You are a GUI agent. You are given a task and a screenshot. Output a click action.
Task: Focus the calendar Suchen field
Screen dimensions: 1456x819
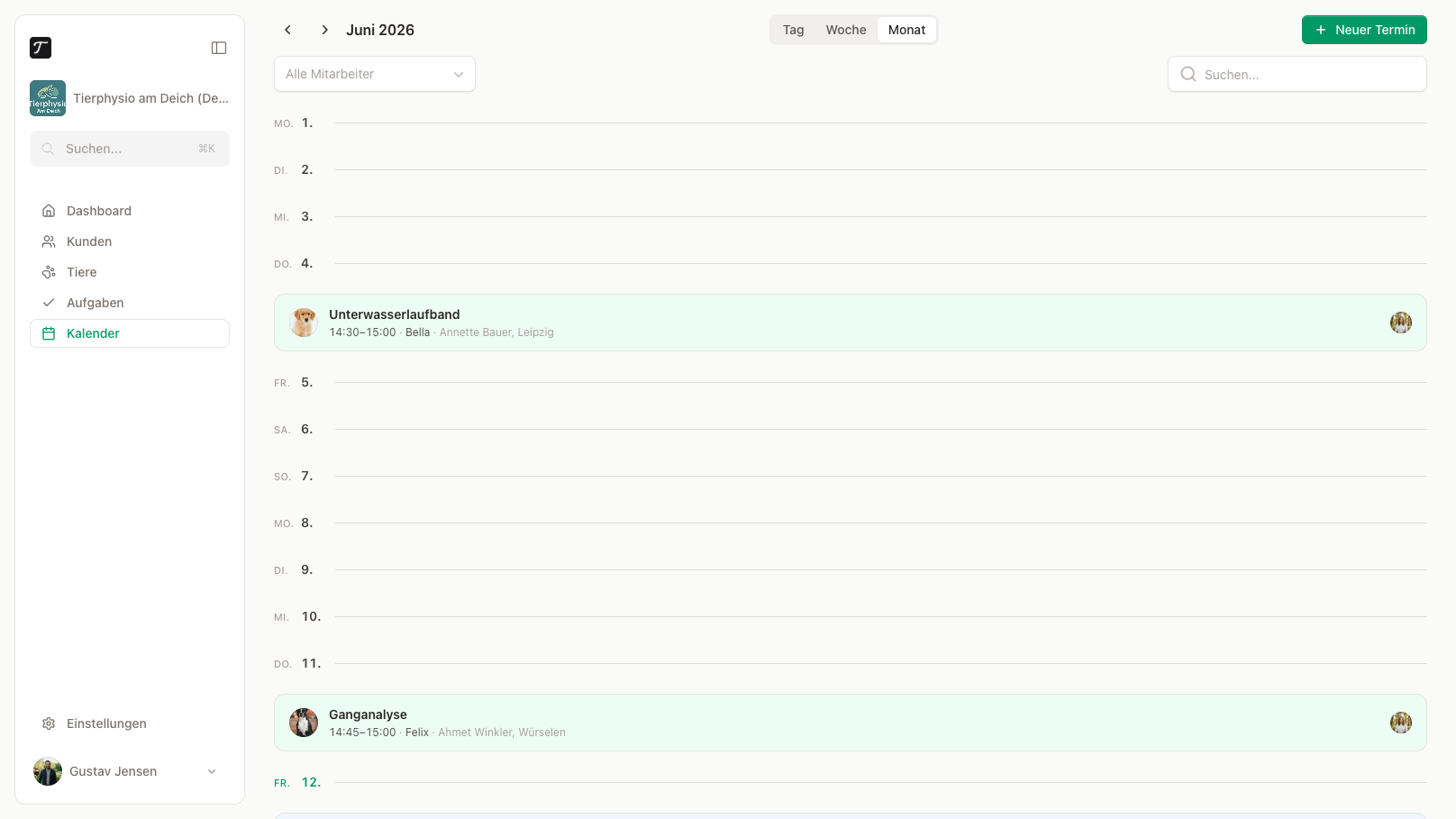[x=1297, y=74]
